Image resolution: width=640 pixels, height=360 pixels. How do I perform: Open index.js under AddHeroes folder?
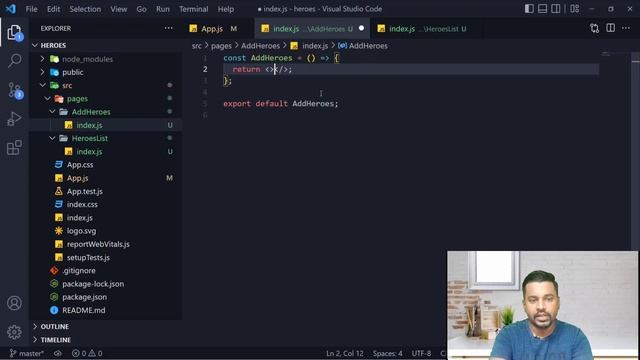tap(106, 125)
